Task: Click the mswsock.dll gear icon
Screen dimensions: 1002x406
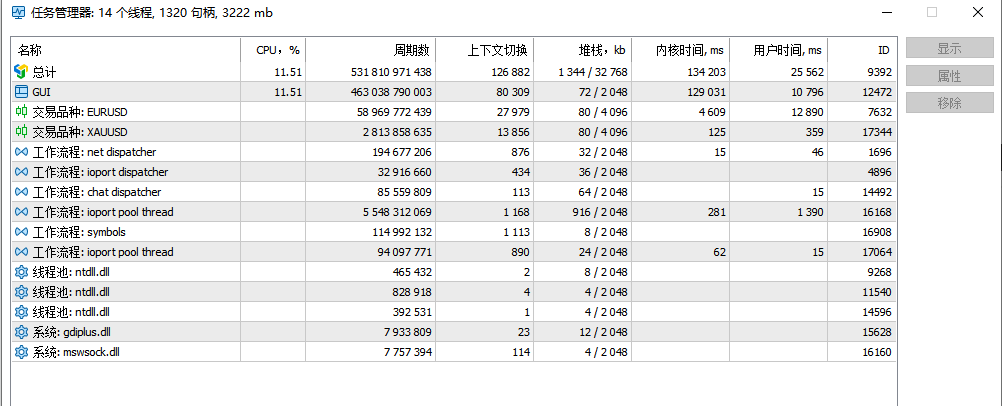Action: (21, 352)
